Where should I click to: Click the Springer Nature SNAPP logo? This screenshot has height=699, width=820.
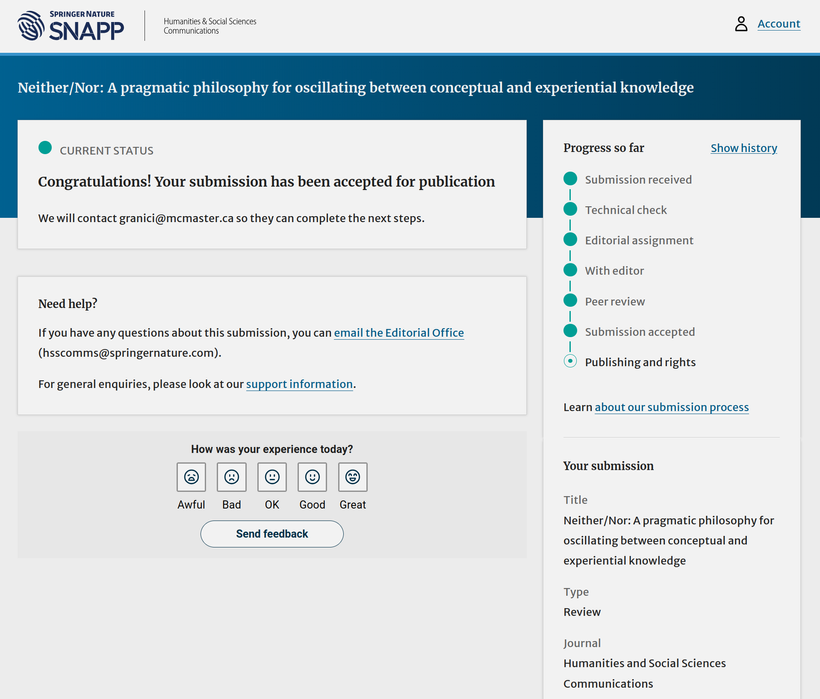point(71,26)
